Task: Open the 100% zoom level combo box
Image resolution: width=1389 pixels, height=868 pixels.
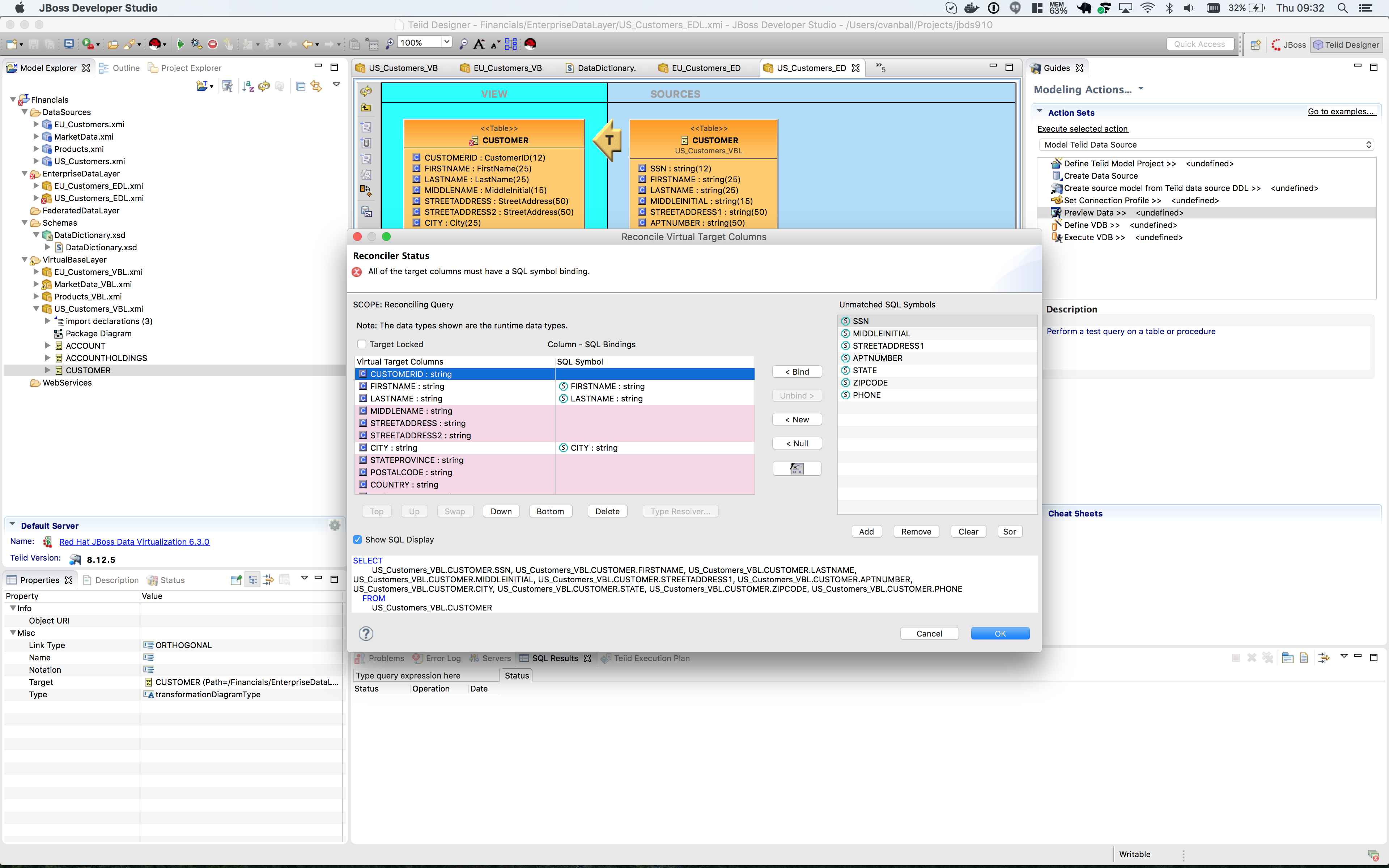Action: pyautogui.click(x=446, y=42)
